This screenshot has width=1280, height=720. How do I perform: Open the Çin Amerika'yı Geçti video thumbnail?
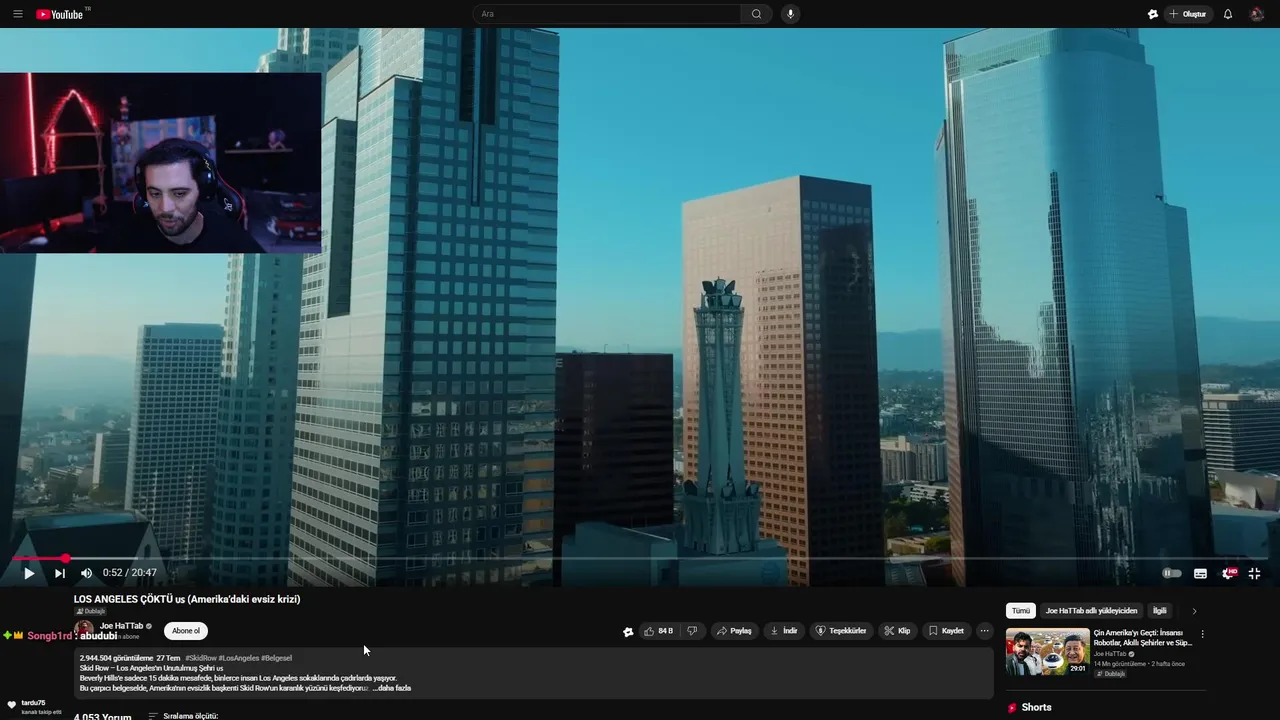point(1047,652)
